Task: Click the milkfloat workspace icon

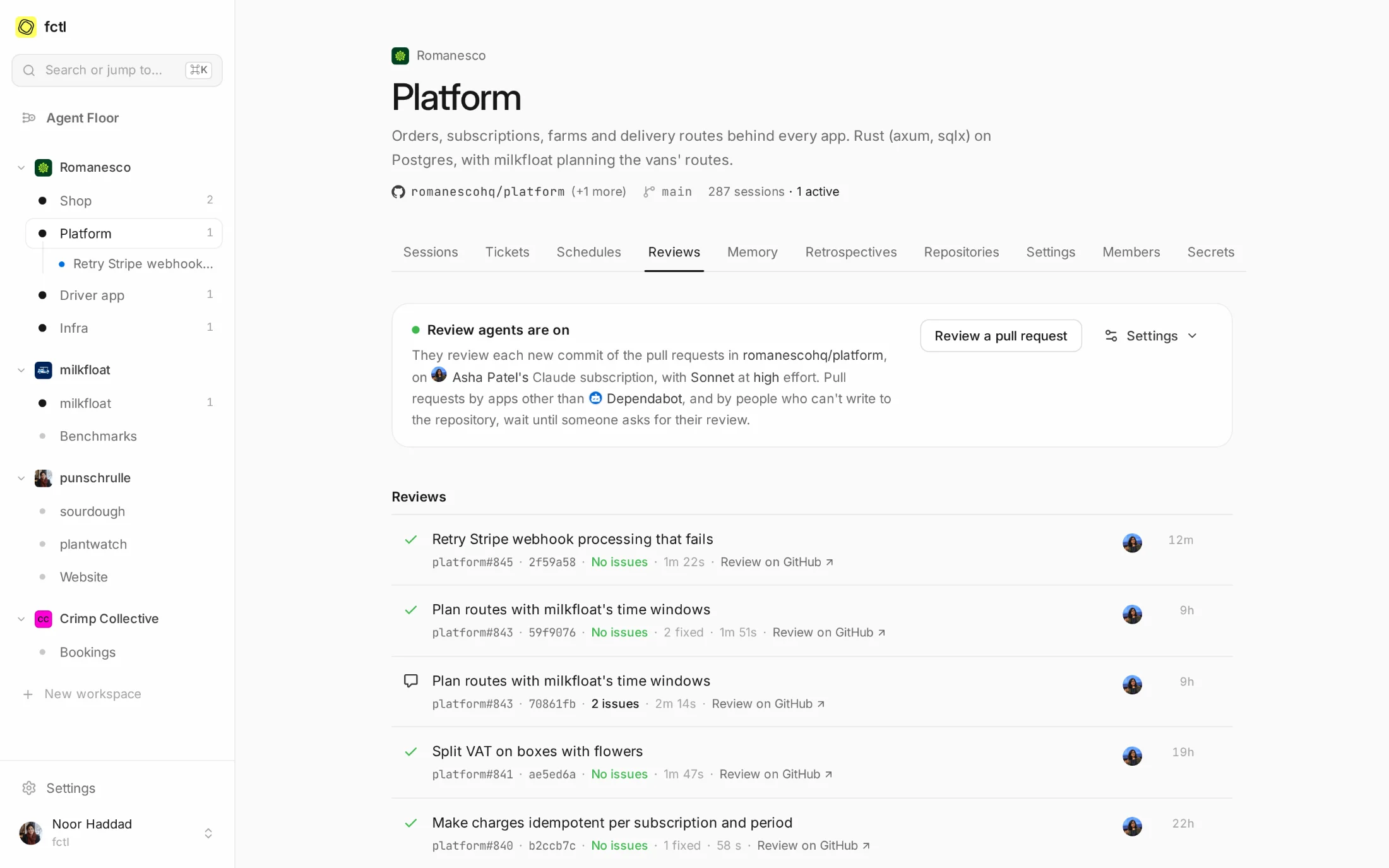Action: [43, 370]
